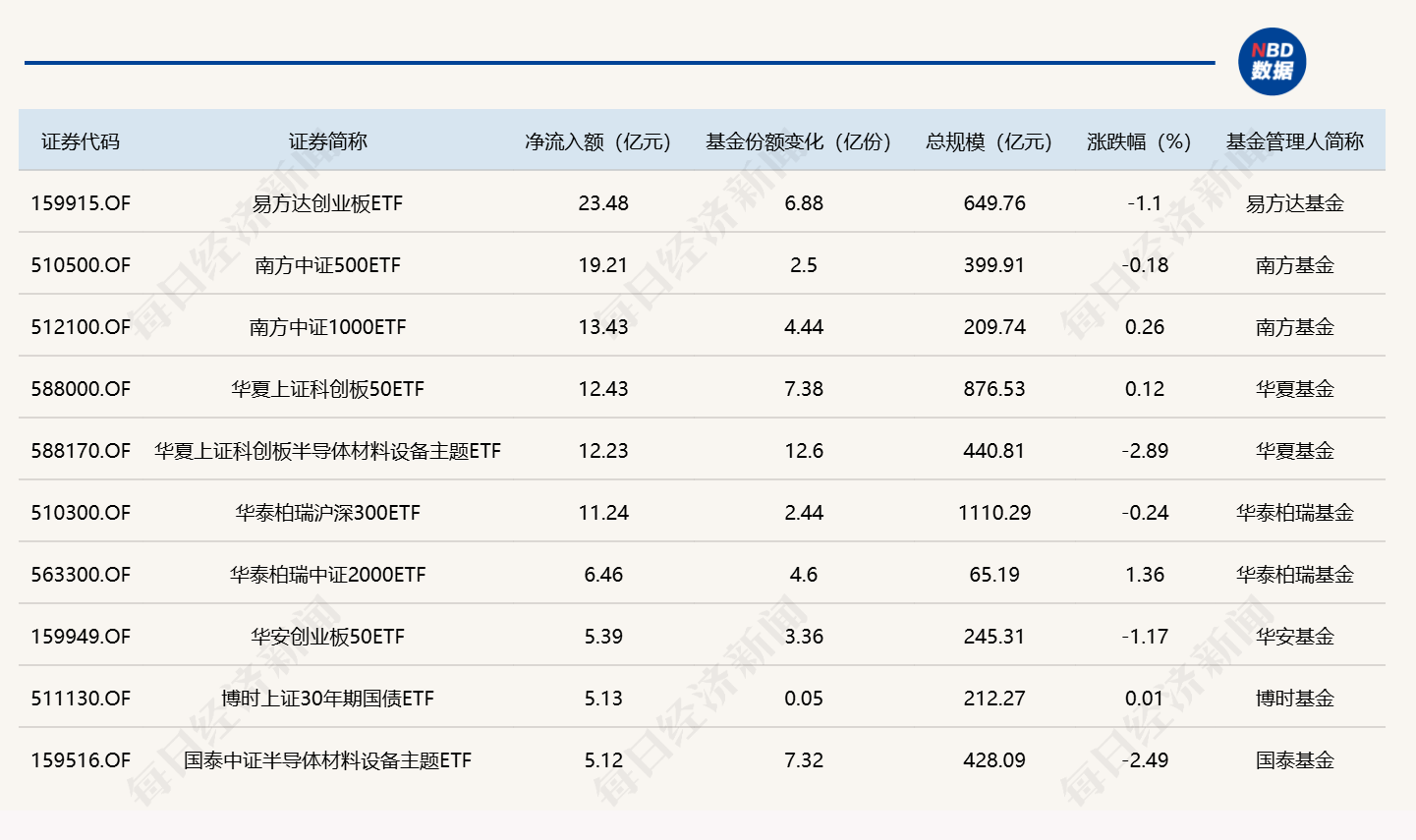Click total scale value 649.76

click(994, 203)
